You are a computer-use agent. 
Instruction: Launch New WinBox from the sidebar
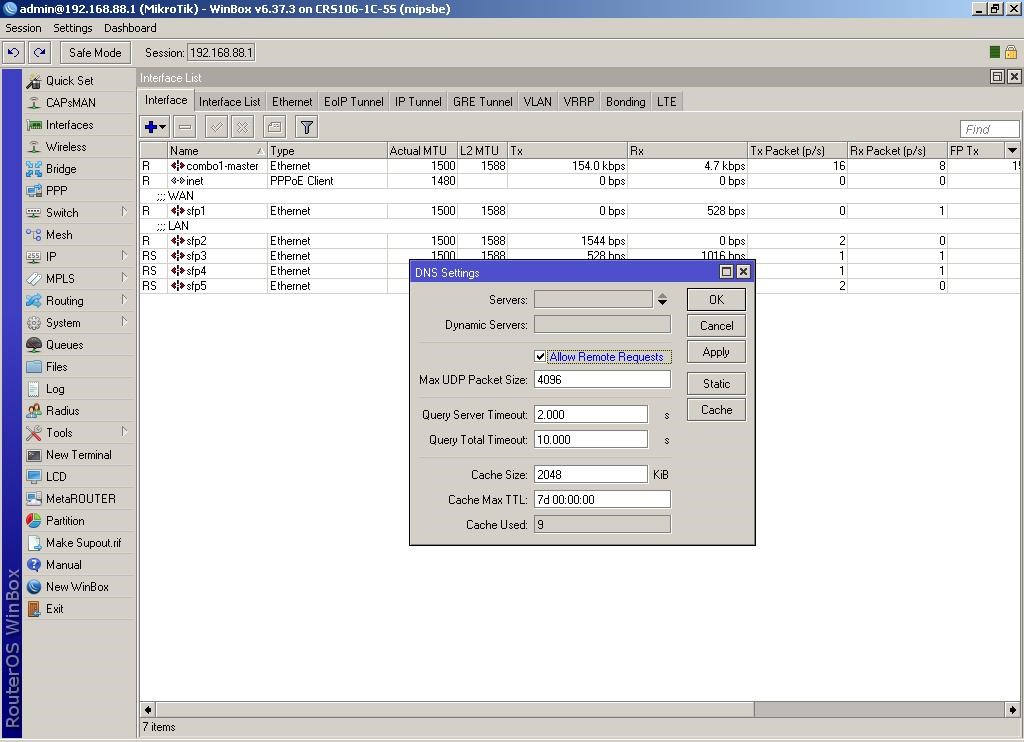pyautogui.click(x=73, y=586)
